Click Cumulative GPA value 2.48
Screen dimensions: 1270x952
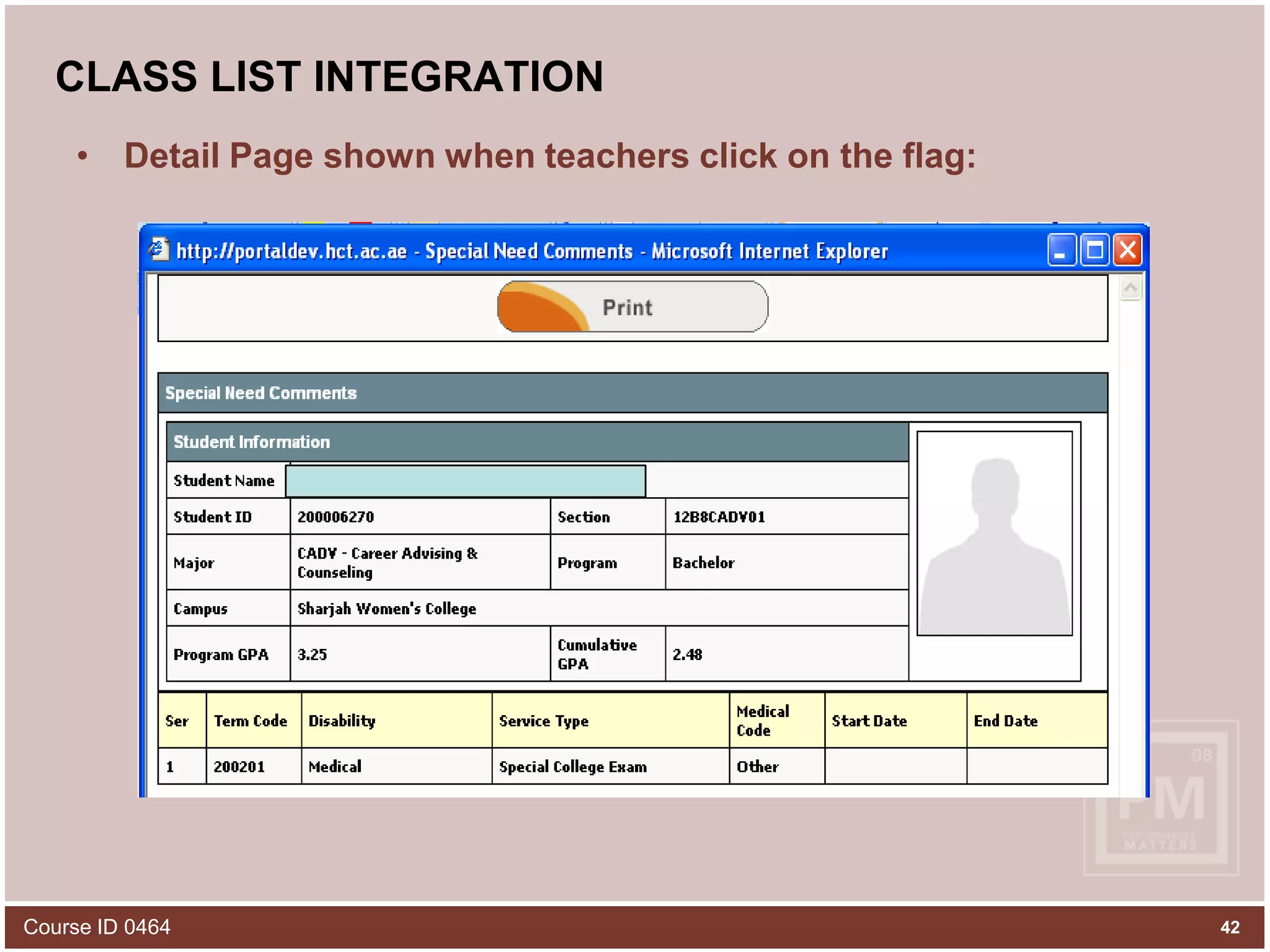click(x=687, y=654)
